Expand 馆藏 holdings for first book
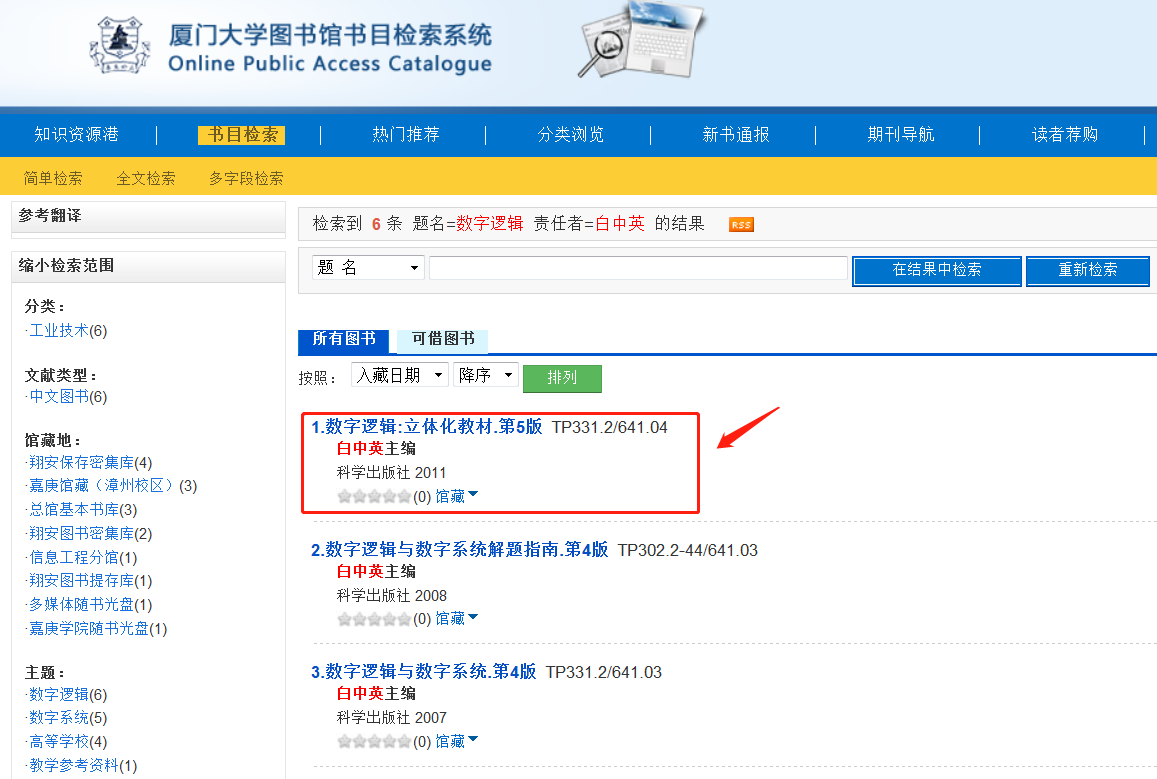The width and height of the screenshot is (1157, 779). coord(456,496)
